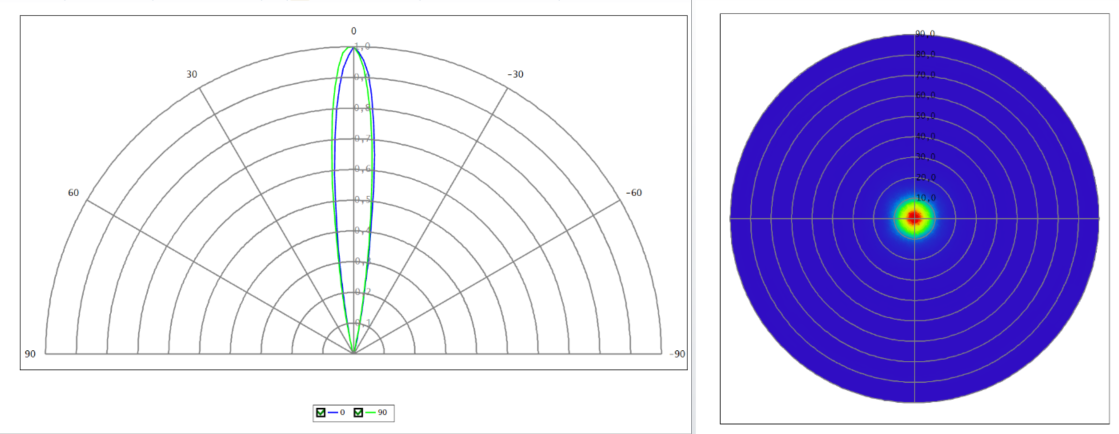Click the -30 degree angle label
The width and height of the screenshot is (1119, 434).
pos(515,75)
